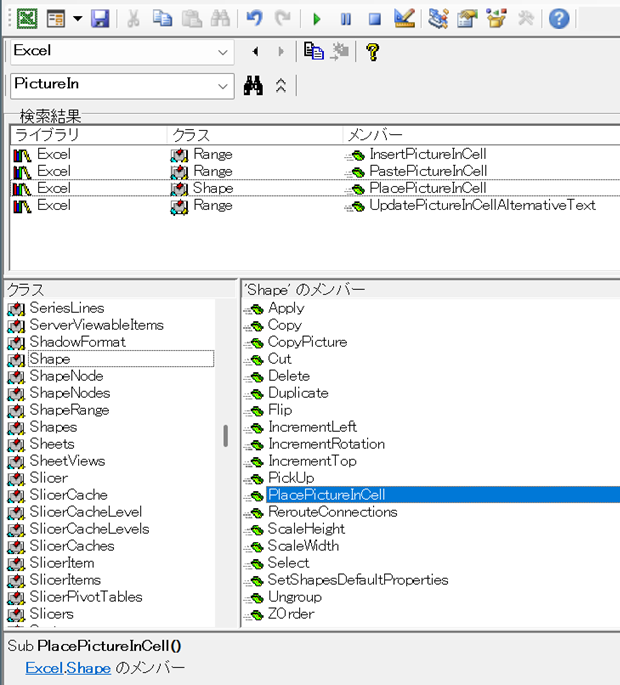This screenshot has height=685, width=620.
Task: Select SetShapesDefaultProperties member
Action: (358, 580)
